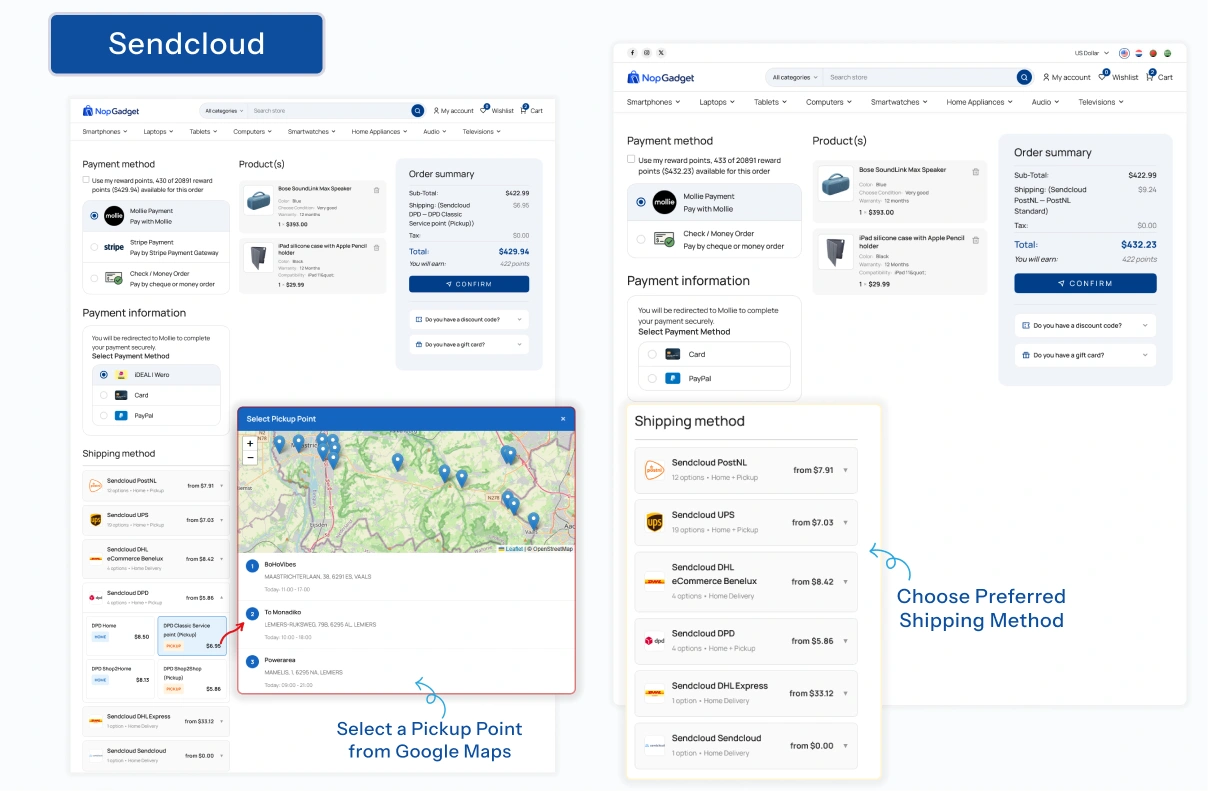Viewport: 1208px width, 791px height.
Task: Open the Laptops menu on the left page
Action: pos(158,132)
